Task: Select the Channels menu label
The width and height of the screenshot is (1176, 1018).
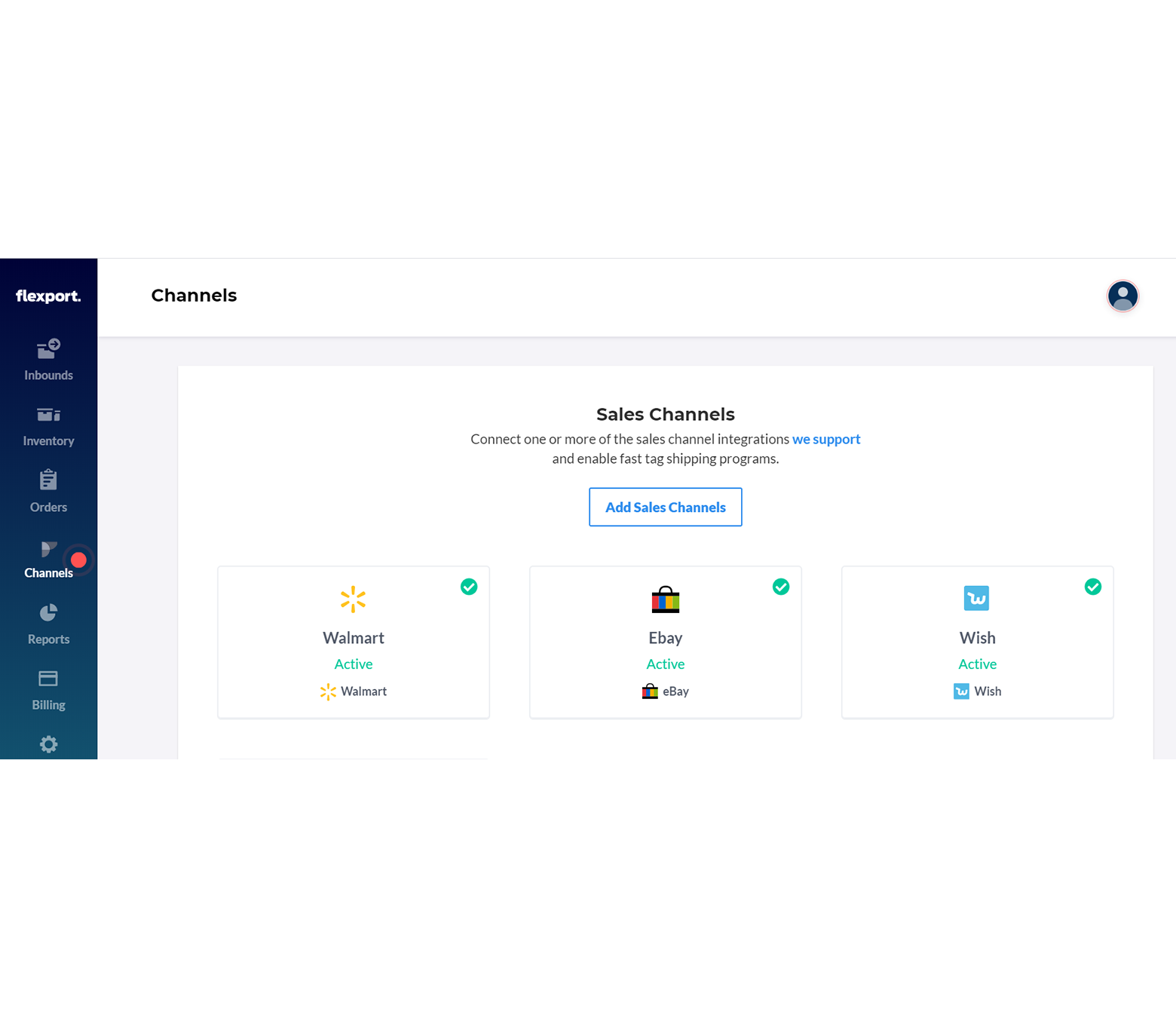Action: (x=48, y=573)
